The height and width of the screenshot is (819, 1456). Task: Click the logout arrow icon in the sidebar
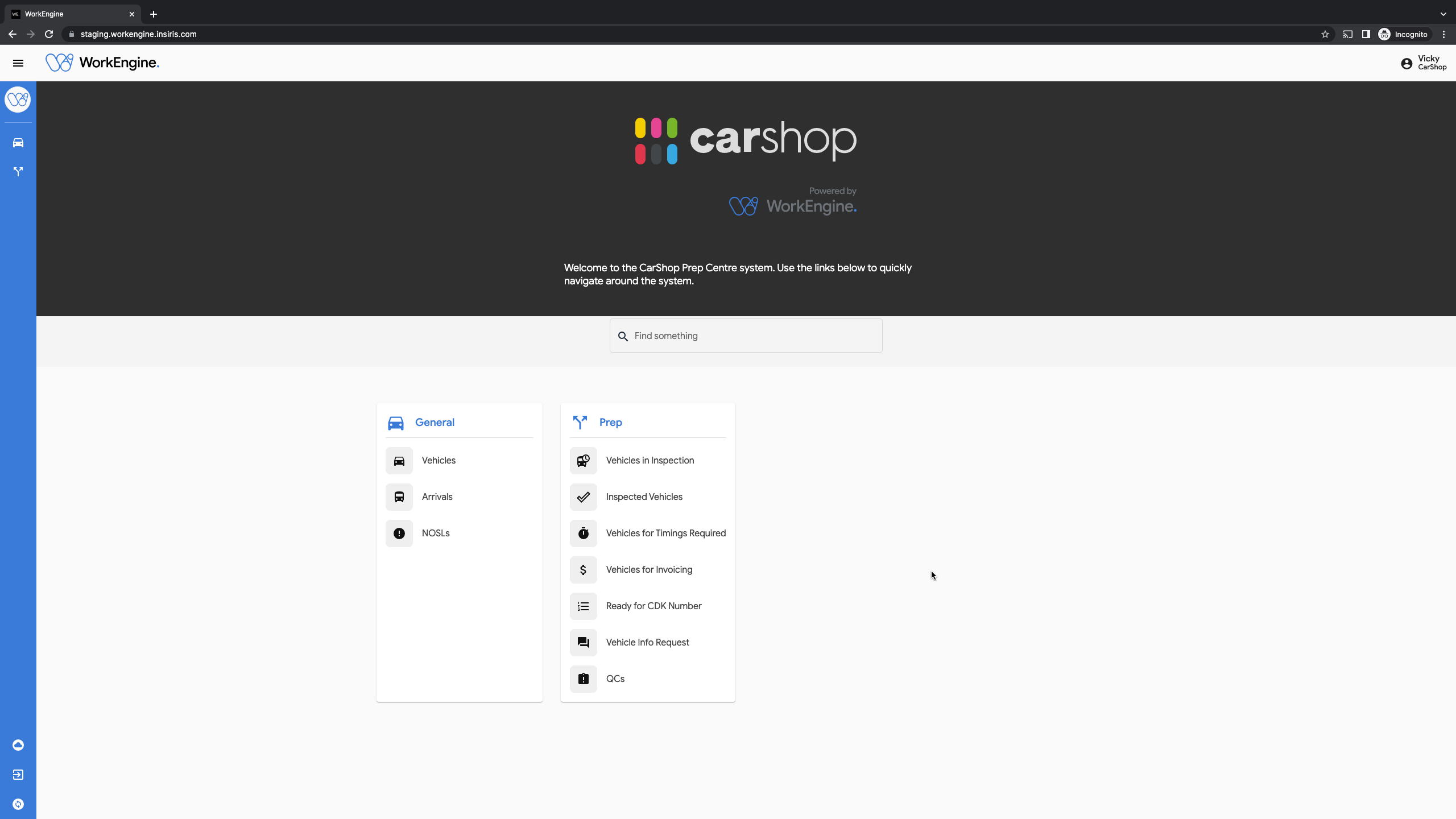pyautogui.click(x=18, y=775)
